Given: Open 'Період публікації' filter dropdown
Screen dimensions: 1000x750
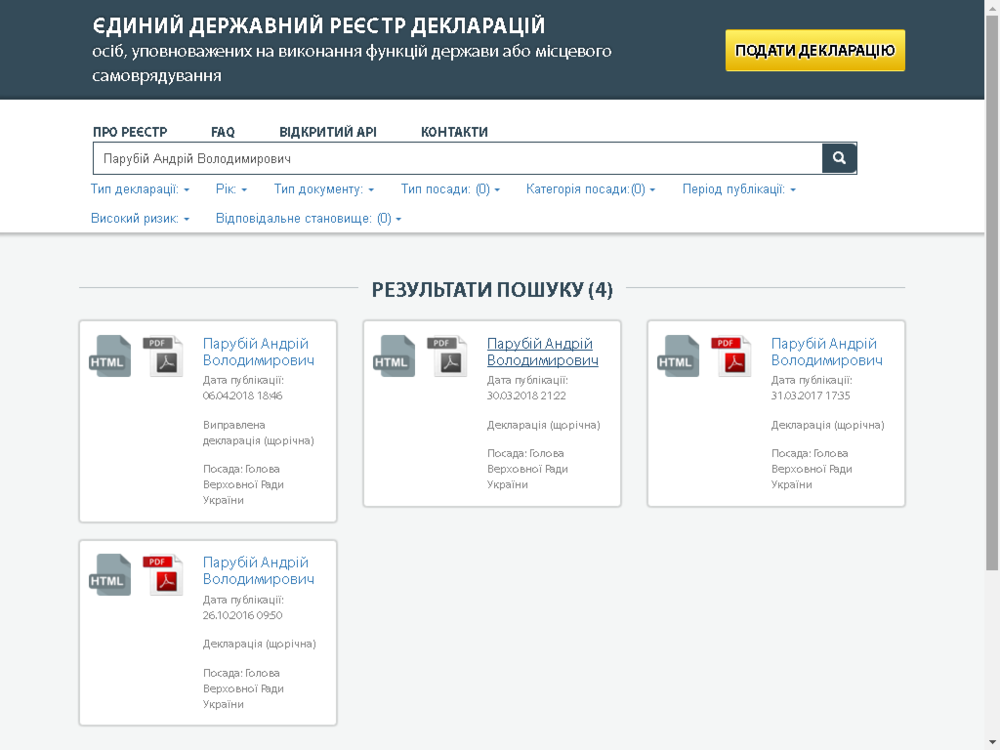Looking at the screenshot, I should tap(739, 189).
